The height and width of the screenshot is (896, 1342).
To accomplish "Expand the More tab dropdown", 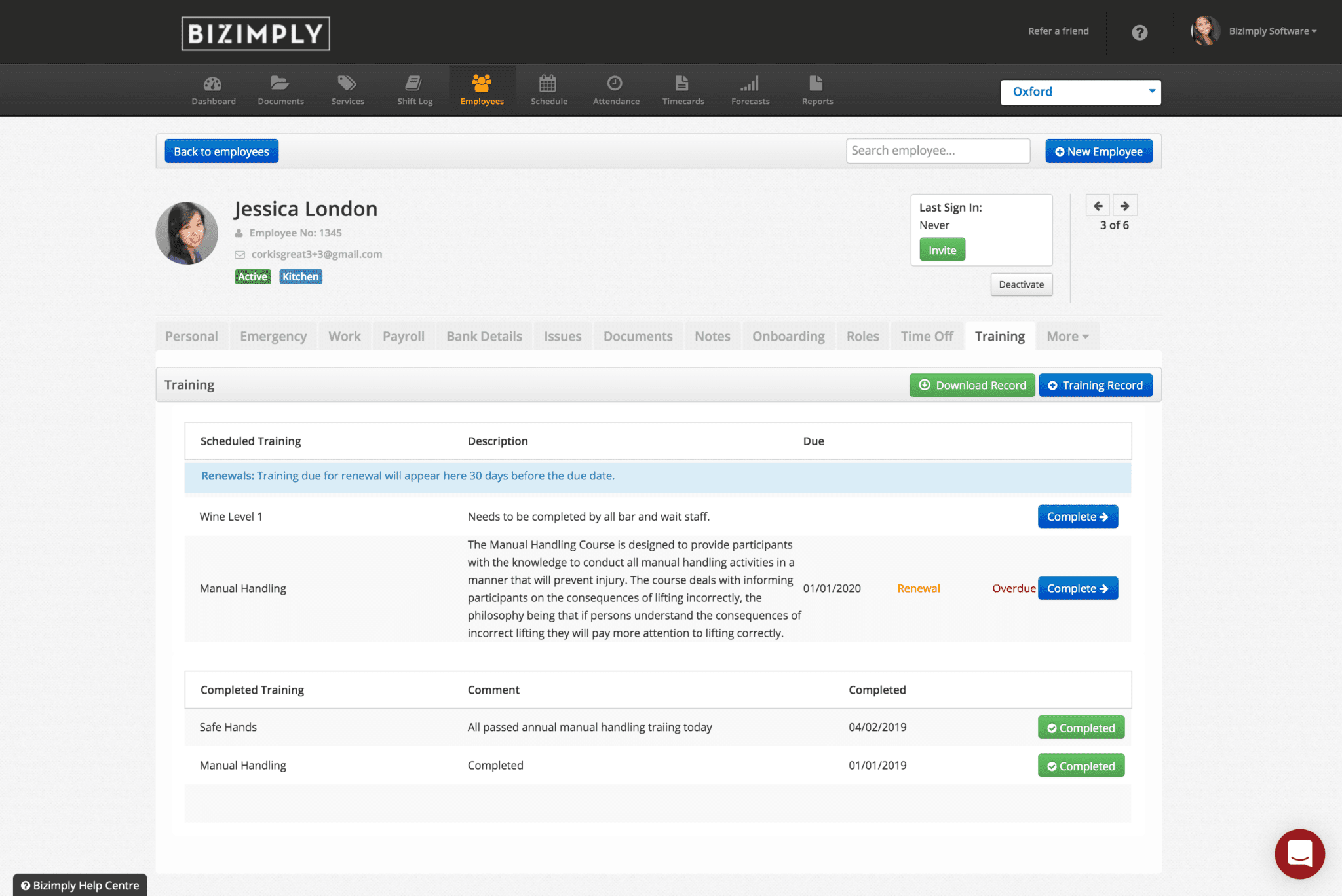I will pyautogui.click(x=1067, y=336).
